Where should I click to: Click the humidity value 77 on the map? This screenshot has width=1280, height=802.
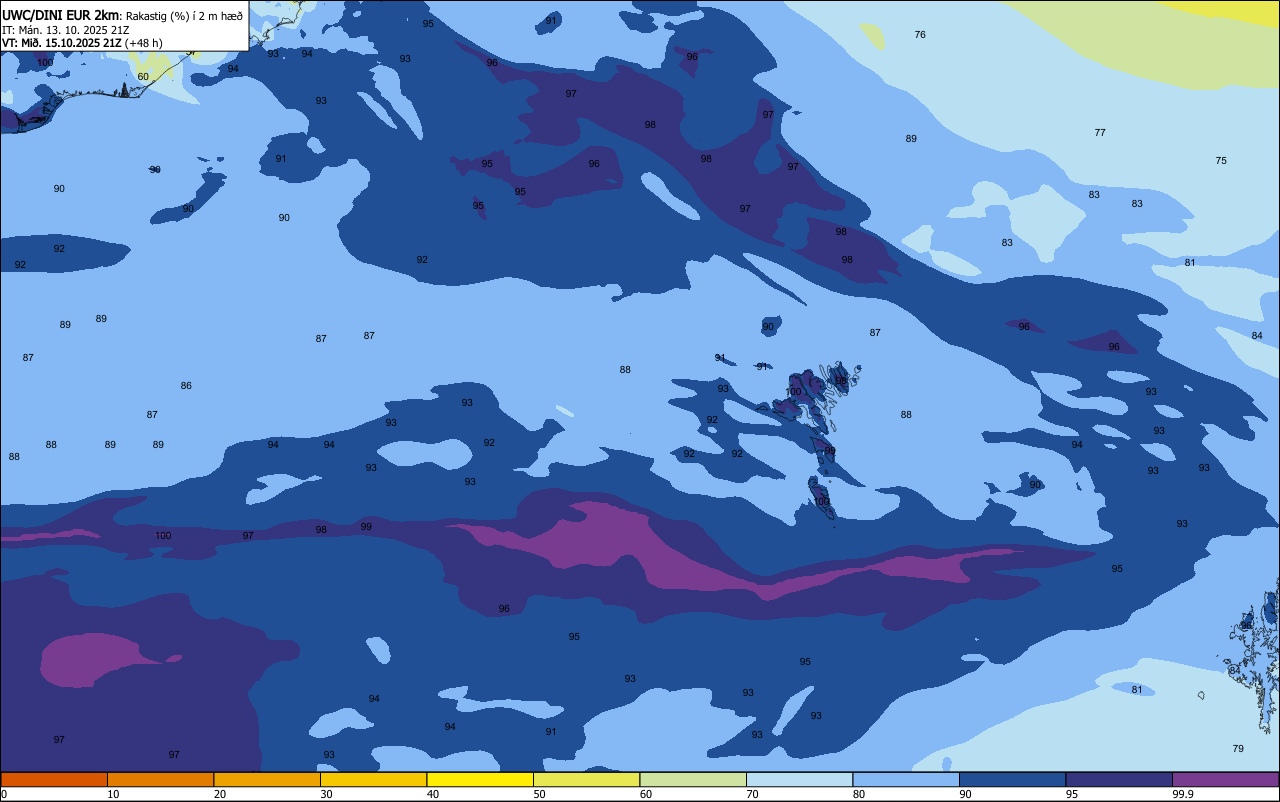click(1100, 133)
